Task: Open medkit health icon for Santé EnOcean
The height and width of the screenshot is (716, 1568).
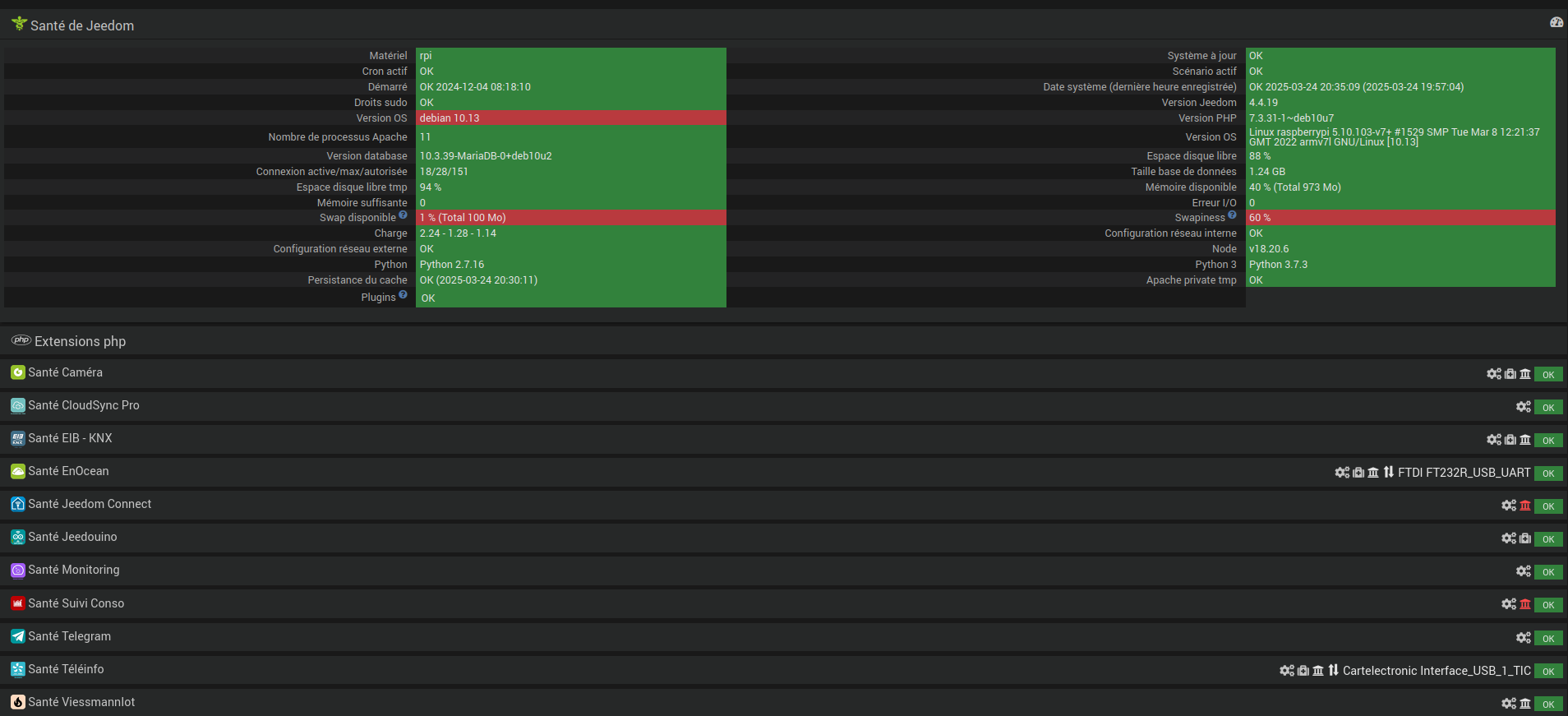Action: pos(1358,472)
